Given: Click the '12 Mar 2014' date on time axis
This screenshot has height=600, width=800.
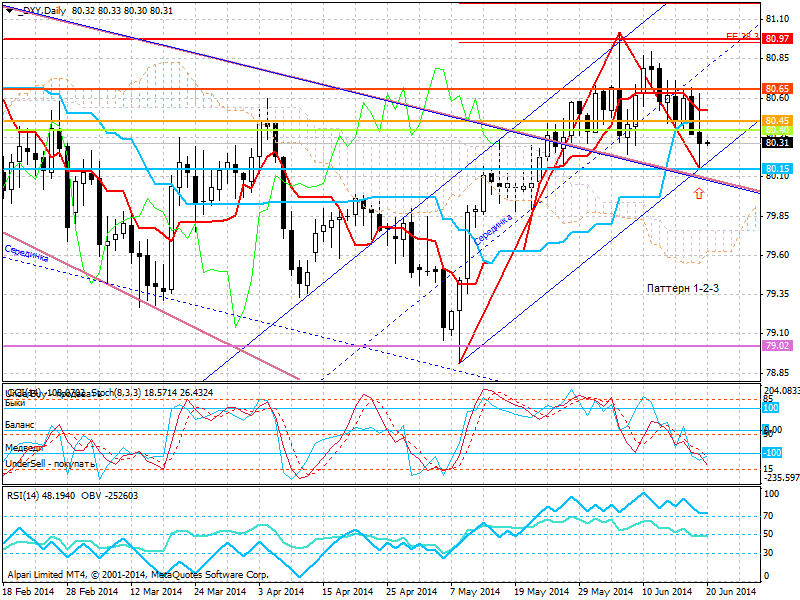Looking at the screenshot, I should pyautogui.click(x=156, y=591).
